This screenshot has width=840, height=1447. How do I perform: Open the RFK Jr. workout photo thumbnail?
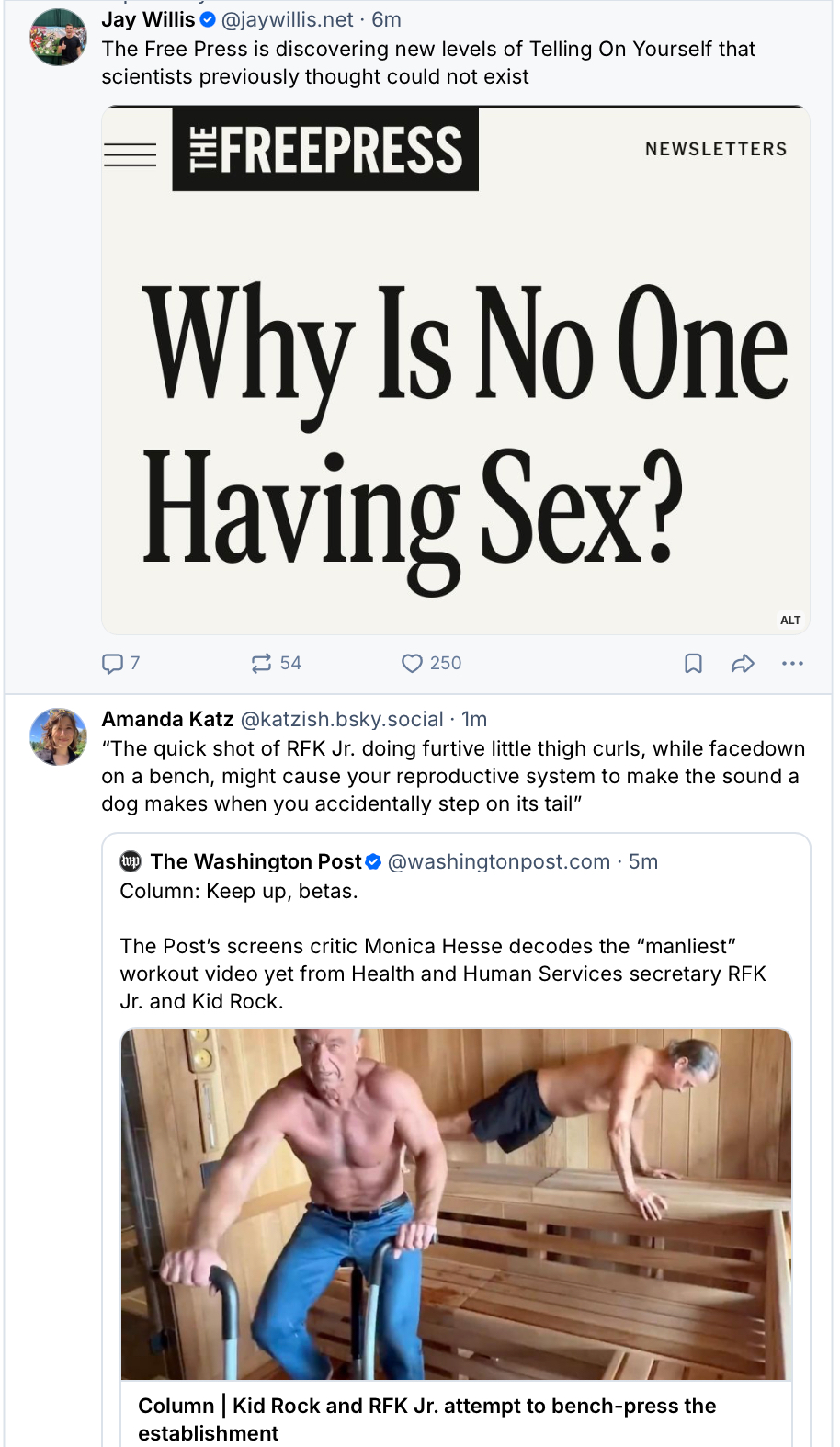click(456, 1203)
